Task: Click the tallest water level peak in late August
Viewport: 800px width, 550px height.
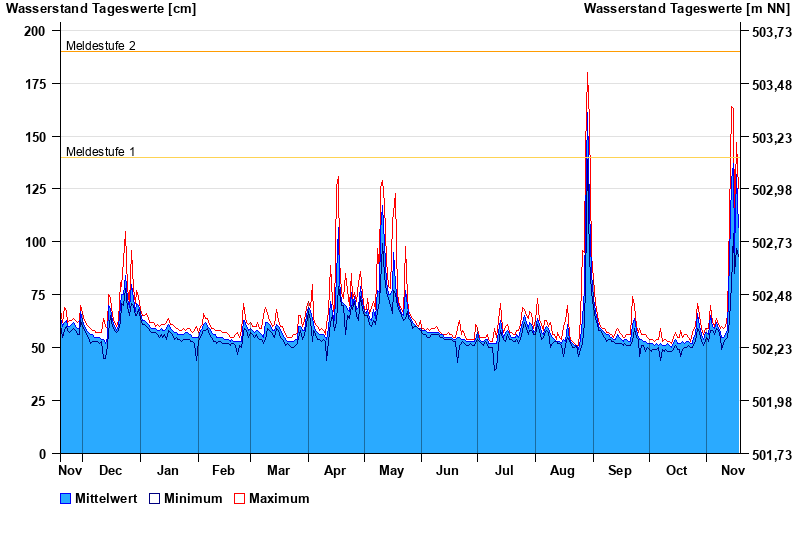Action: [587, 76]
